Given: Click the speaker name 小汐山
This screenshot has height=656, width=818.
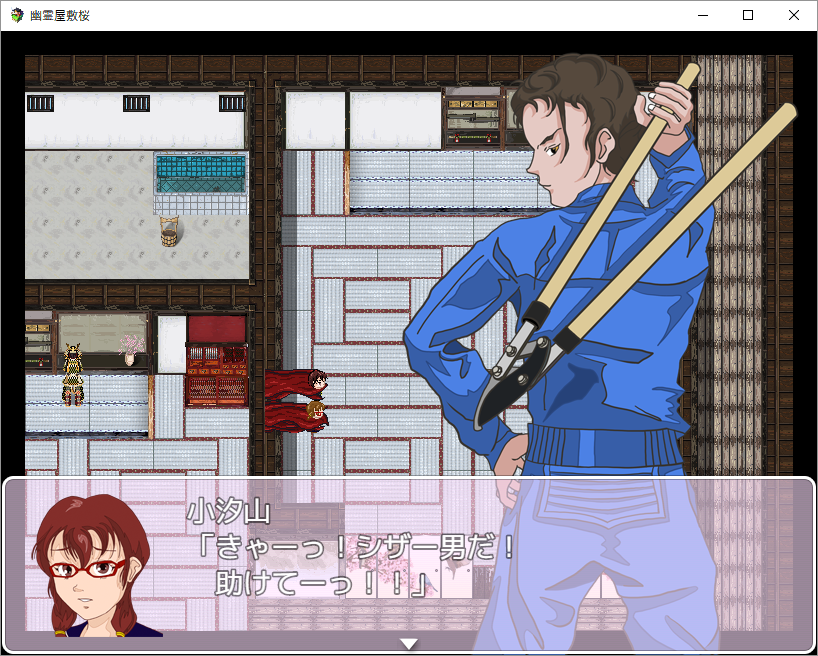Looking at the screenshot, I should [228, 511].
